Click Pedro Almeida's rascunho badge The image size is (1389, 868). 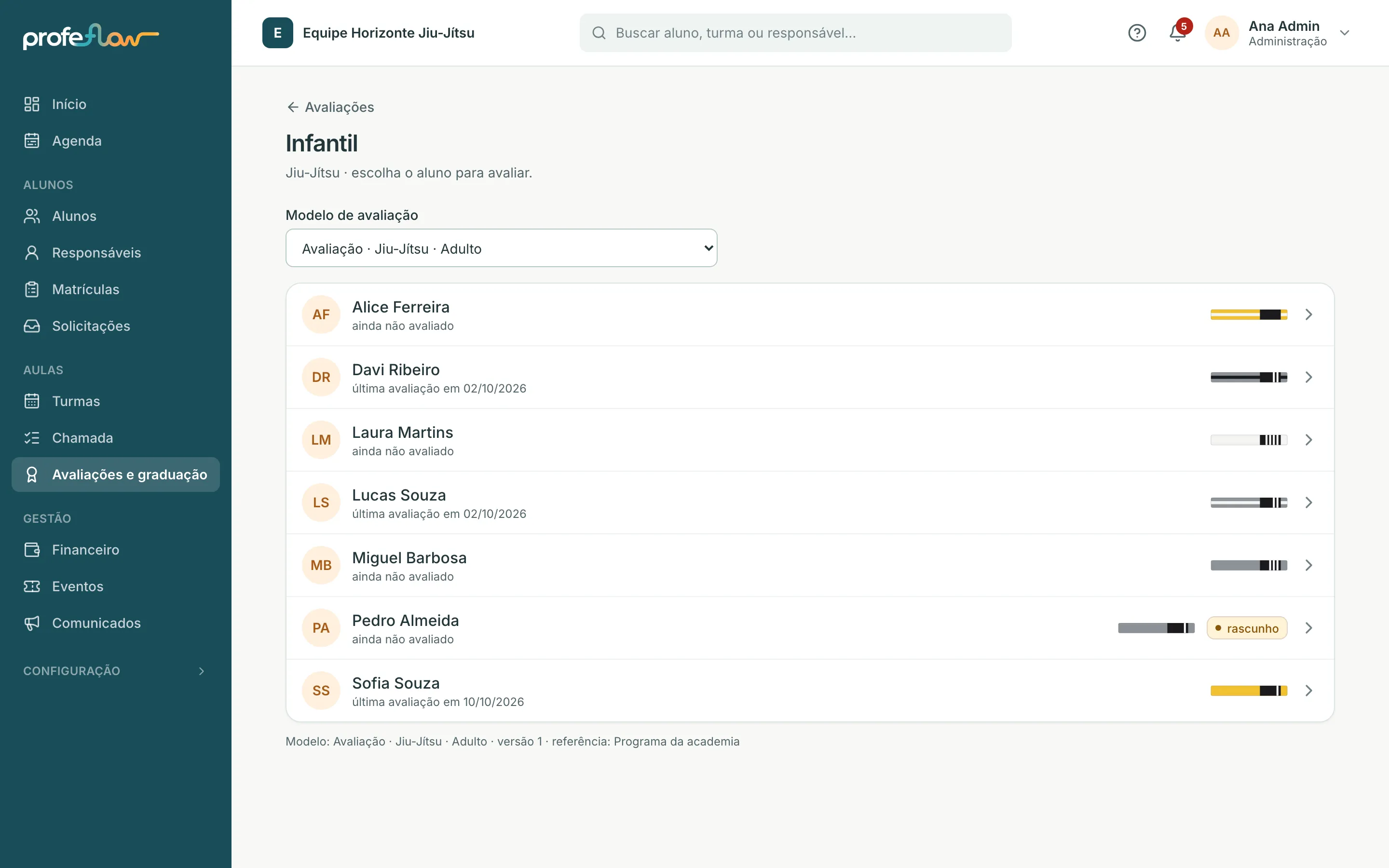tap(1247, 628)
